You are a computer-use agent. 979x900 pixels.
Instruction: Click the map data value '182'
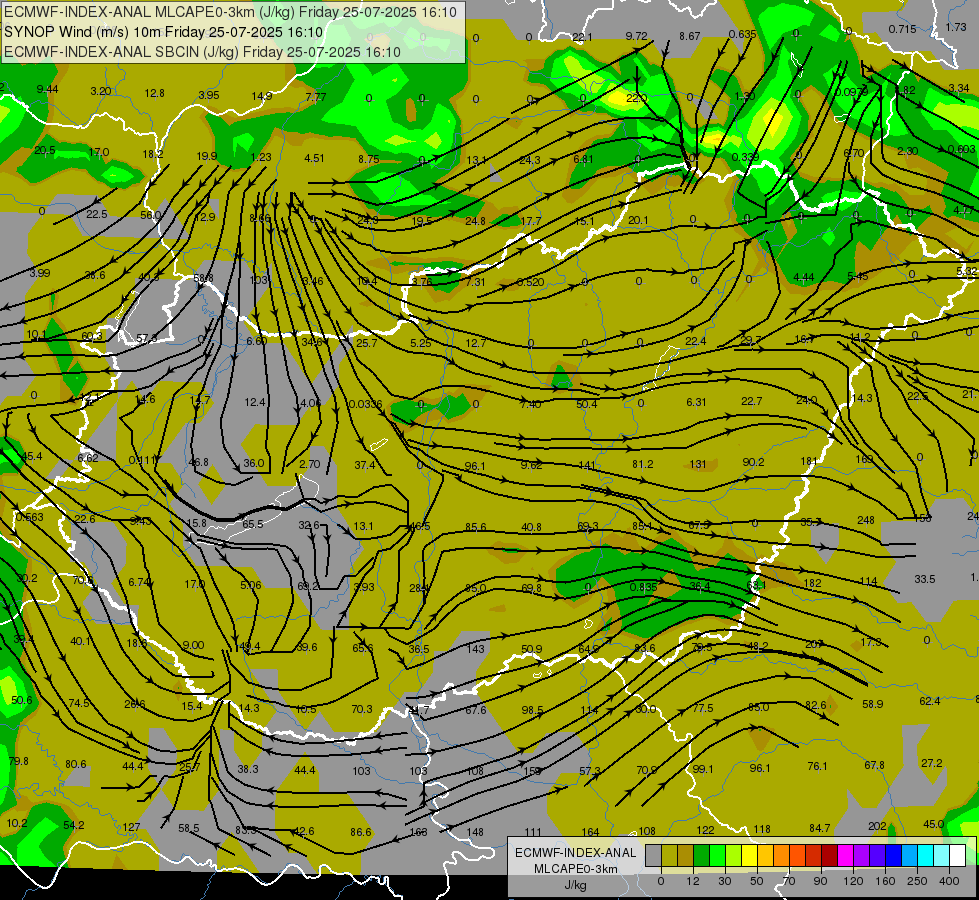pos(812,583)
